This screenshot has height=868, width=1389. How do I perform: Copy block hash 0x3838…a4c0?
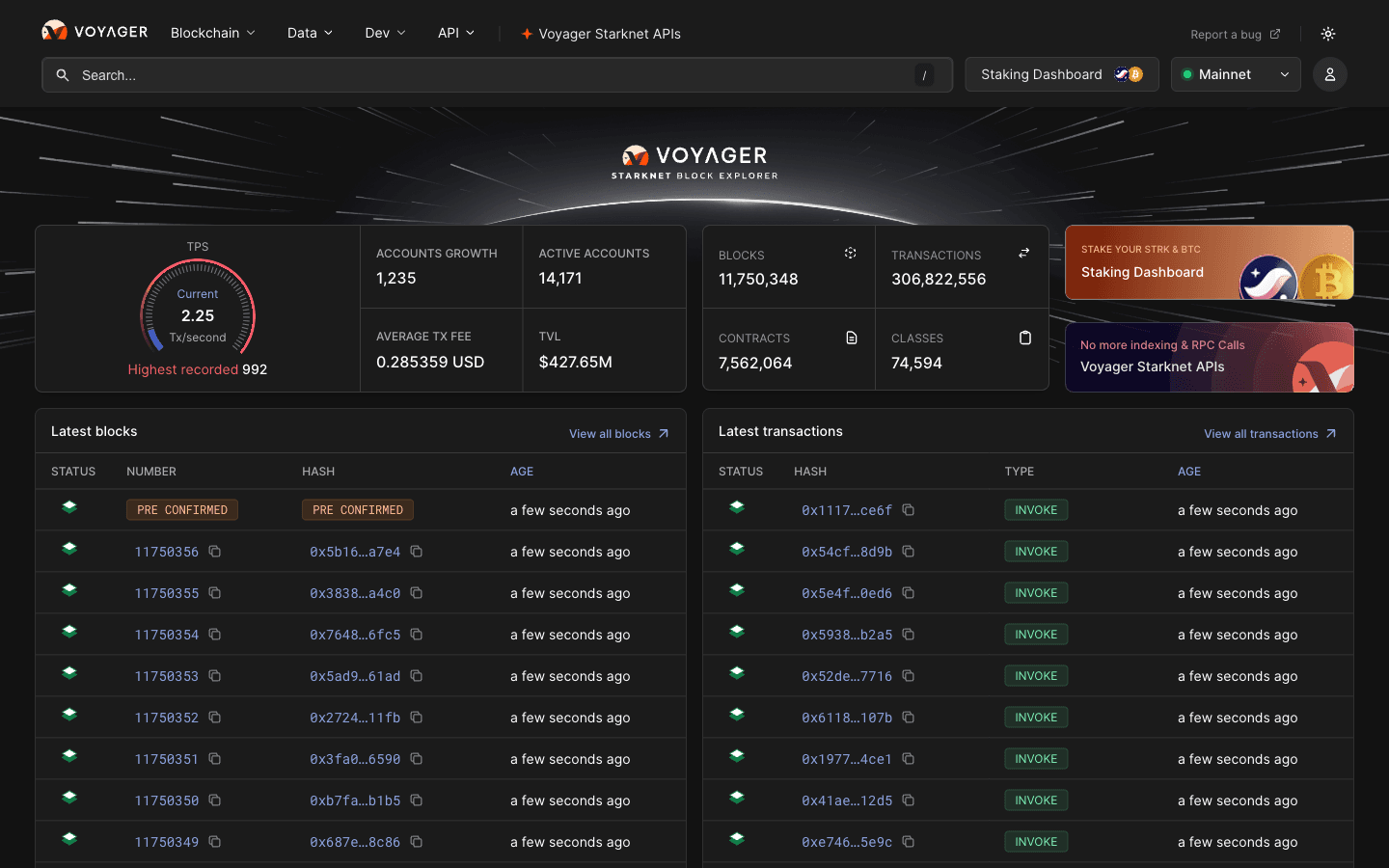417,593
